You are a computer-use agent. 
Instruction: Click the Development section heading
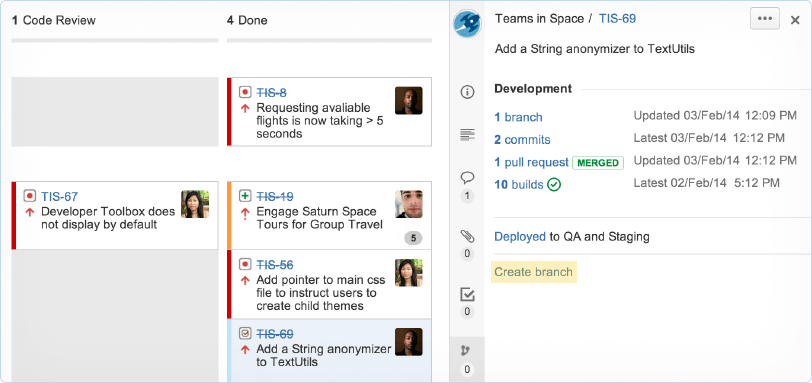tap(533, 89)
